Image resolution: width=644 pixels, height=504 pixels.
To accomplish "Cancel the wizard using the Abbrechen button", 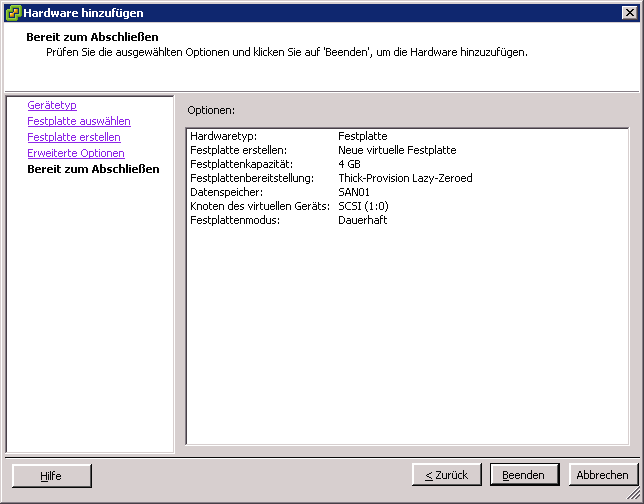I will coord(603,475).
